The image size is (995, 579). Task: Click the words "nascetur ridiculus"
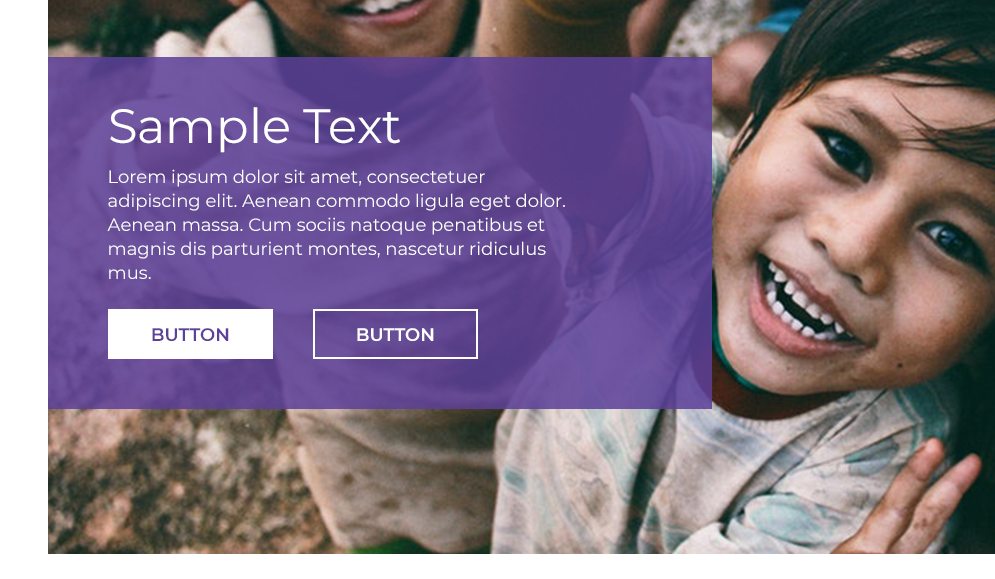(466, 249)
